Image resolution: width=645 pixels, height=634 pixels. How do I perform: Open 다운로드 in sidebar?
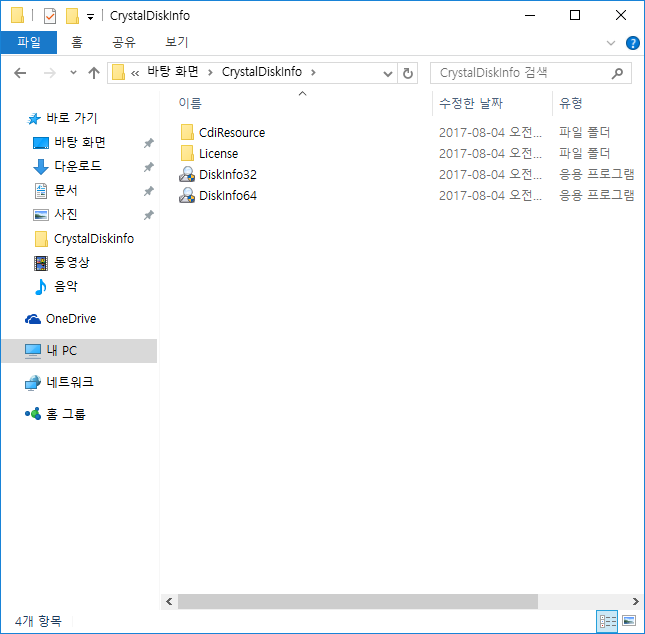pos(78,166)
